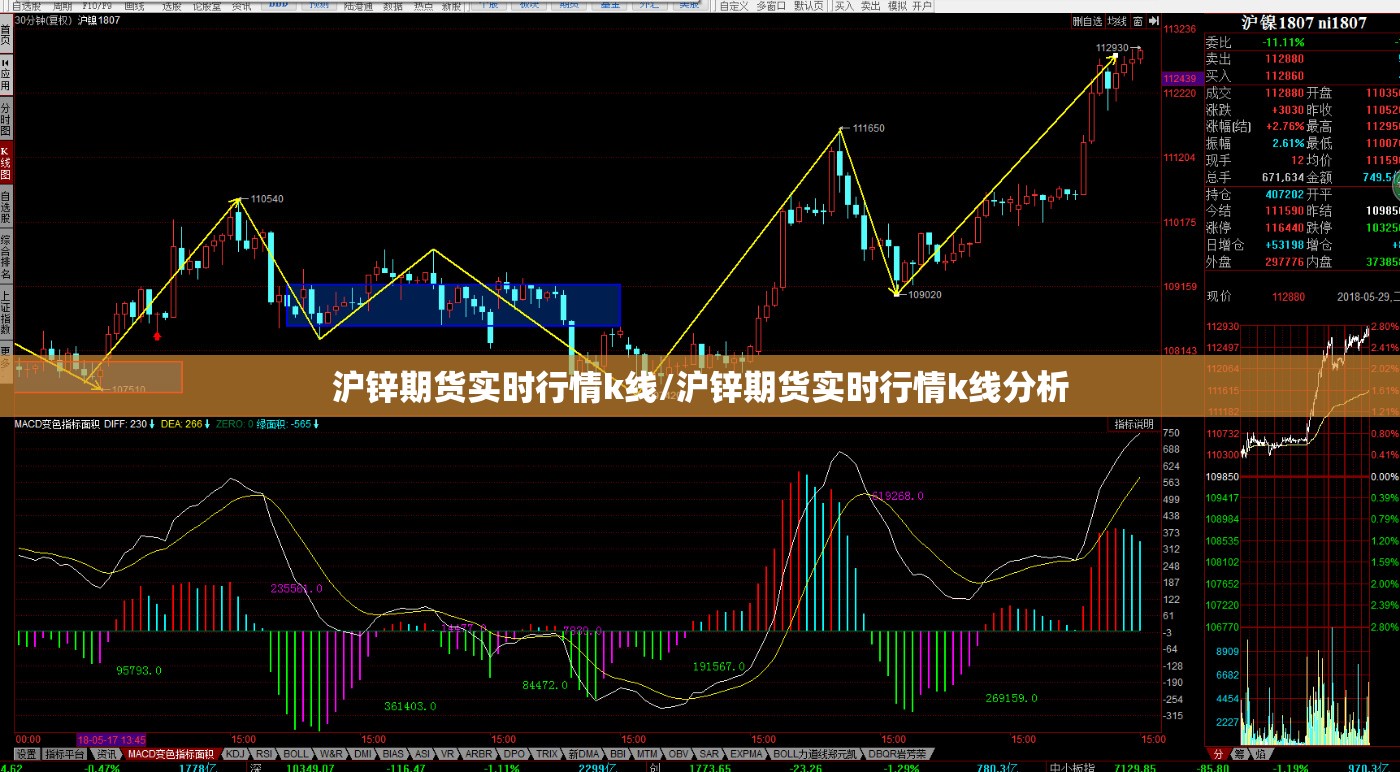Switch to the 新DMA indicator tab
1400x772 pixels.
[584, 753]
